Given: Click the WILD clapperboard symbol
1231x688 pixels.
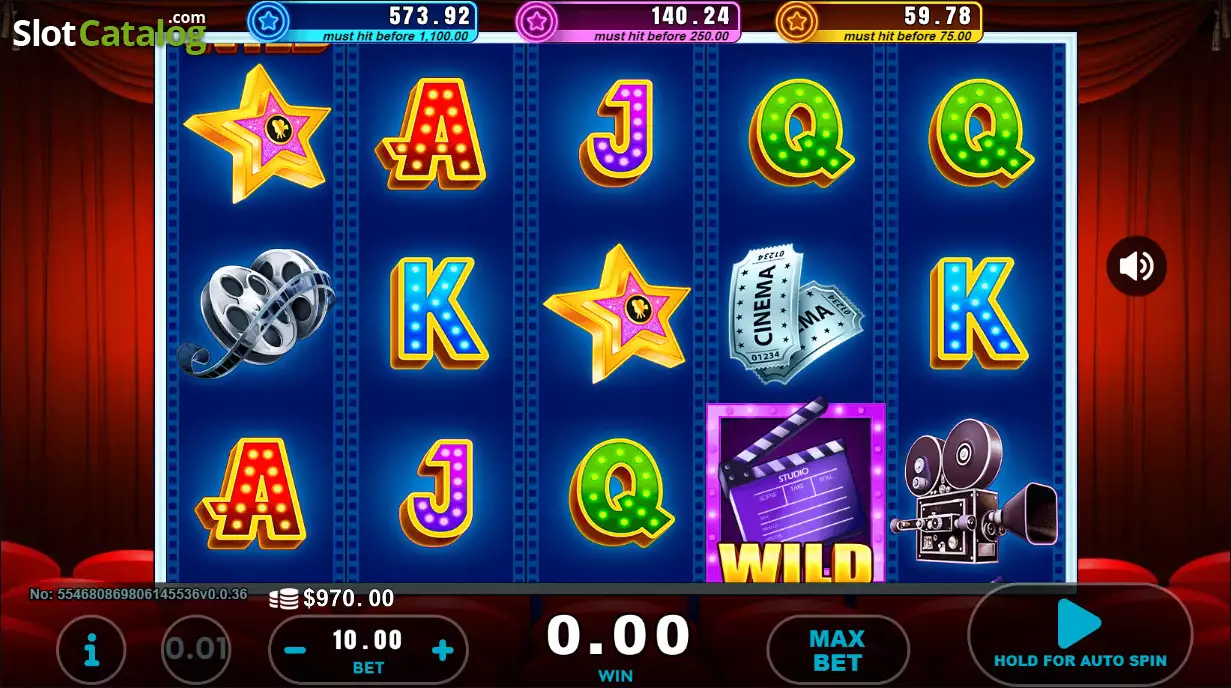Looking at the screenshot, I should tap(796, 492).
